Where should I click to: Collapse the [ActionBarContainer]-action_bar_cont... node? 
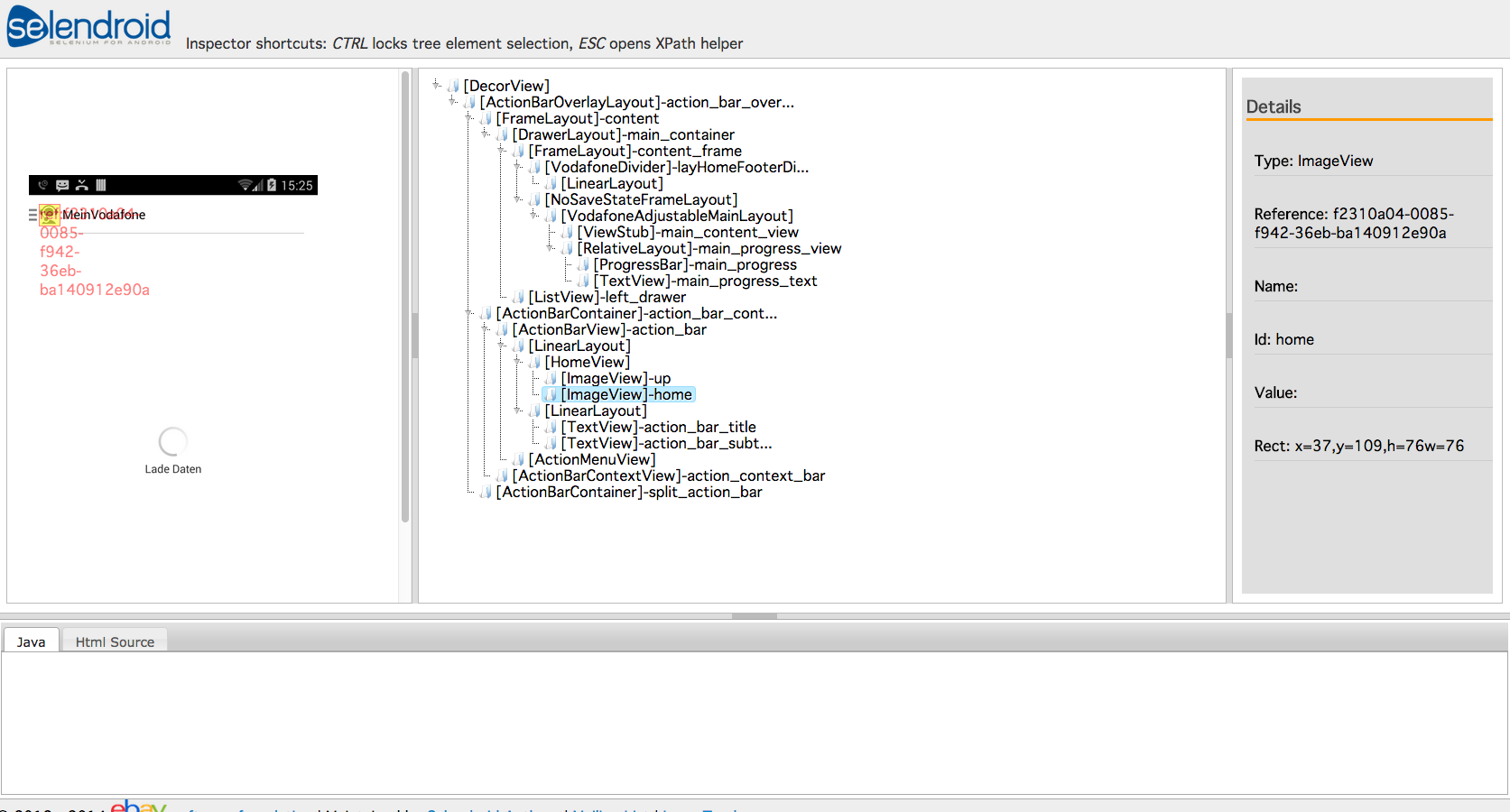click(x=469, y=311)
